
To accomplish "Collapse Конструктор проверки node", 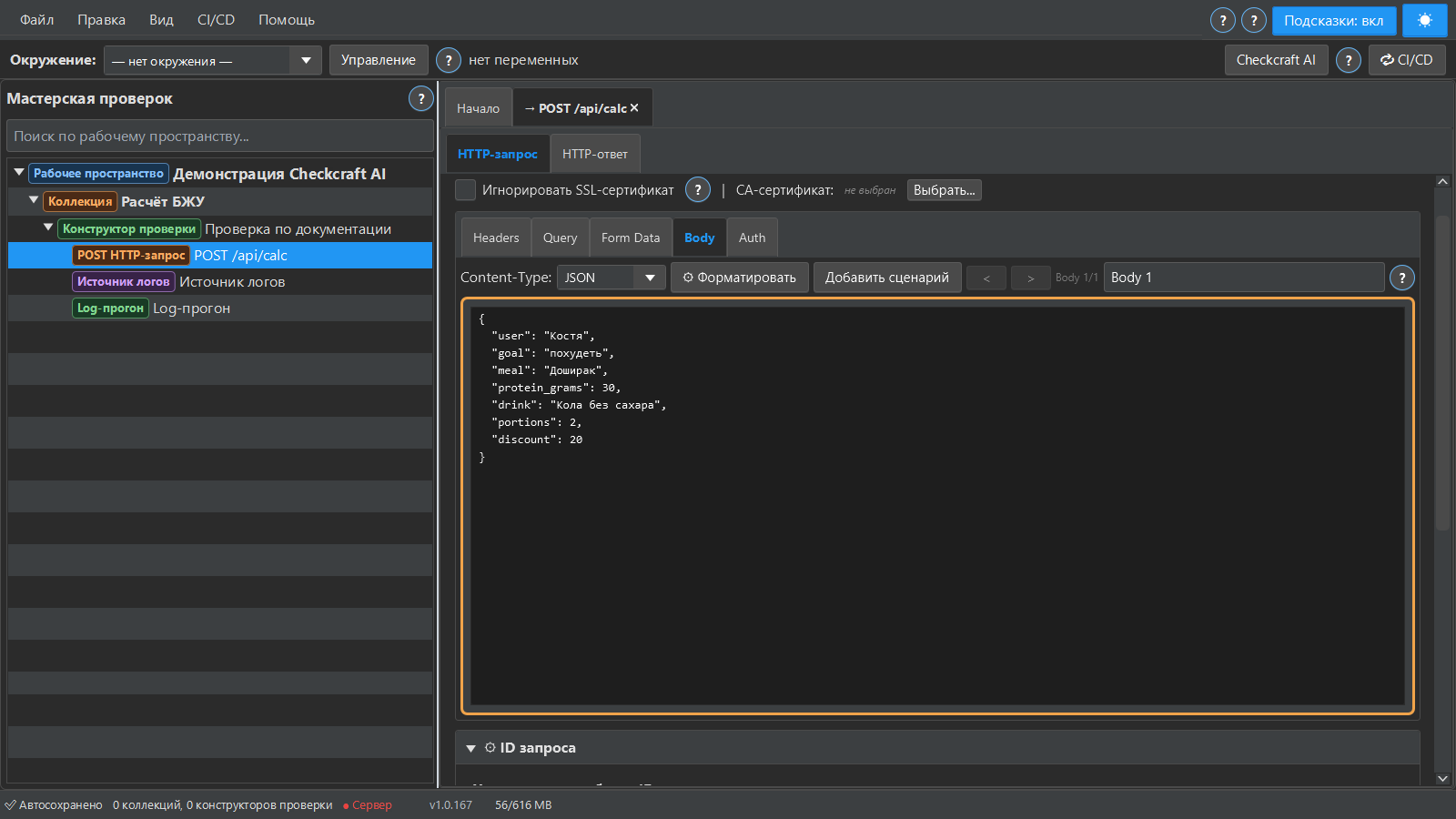I will (x=48, y=227).
